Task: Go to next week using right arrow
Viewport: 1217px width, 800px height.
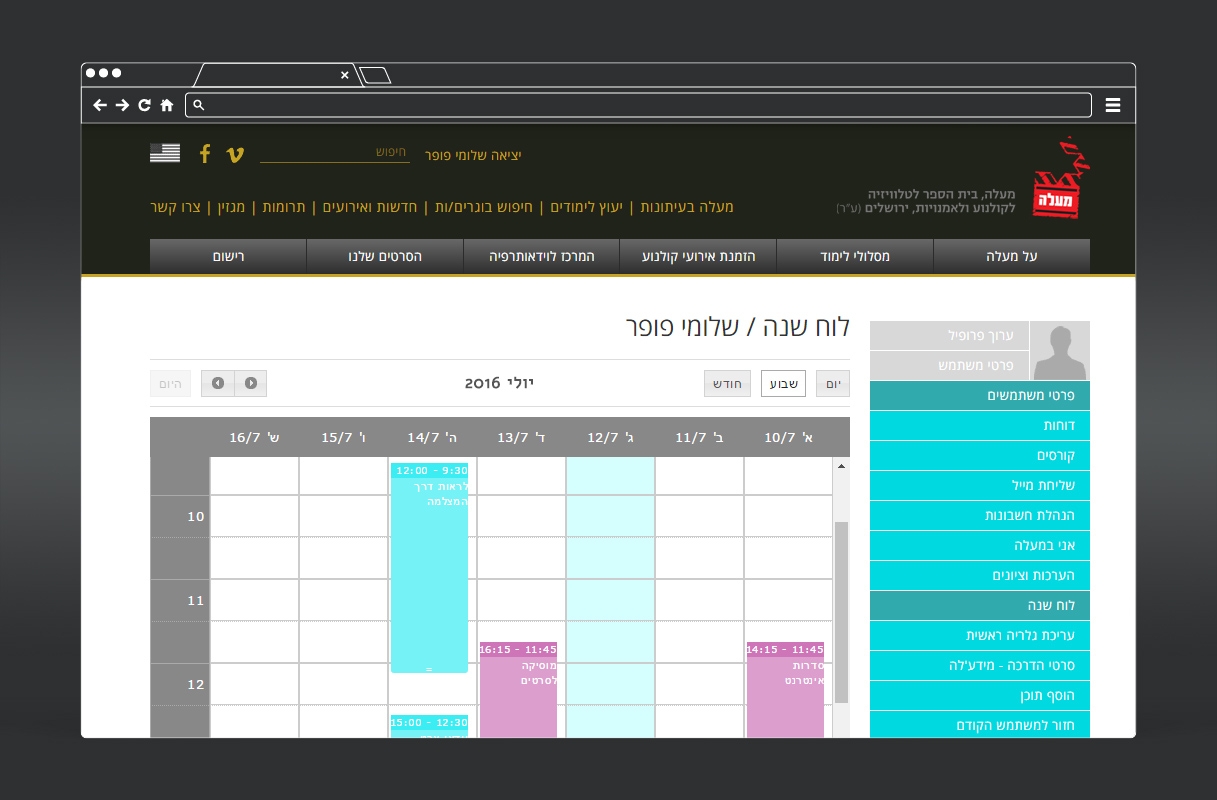Action: click(251, 384)
